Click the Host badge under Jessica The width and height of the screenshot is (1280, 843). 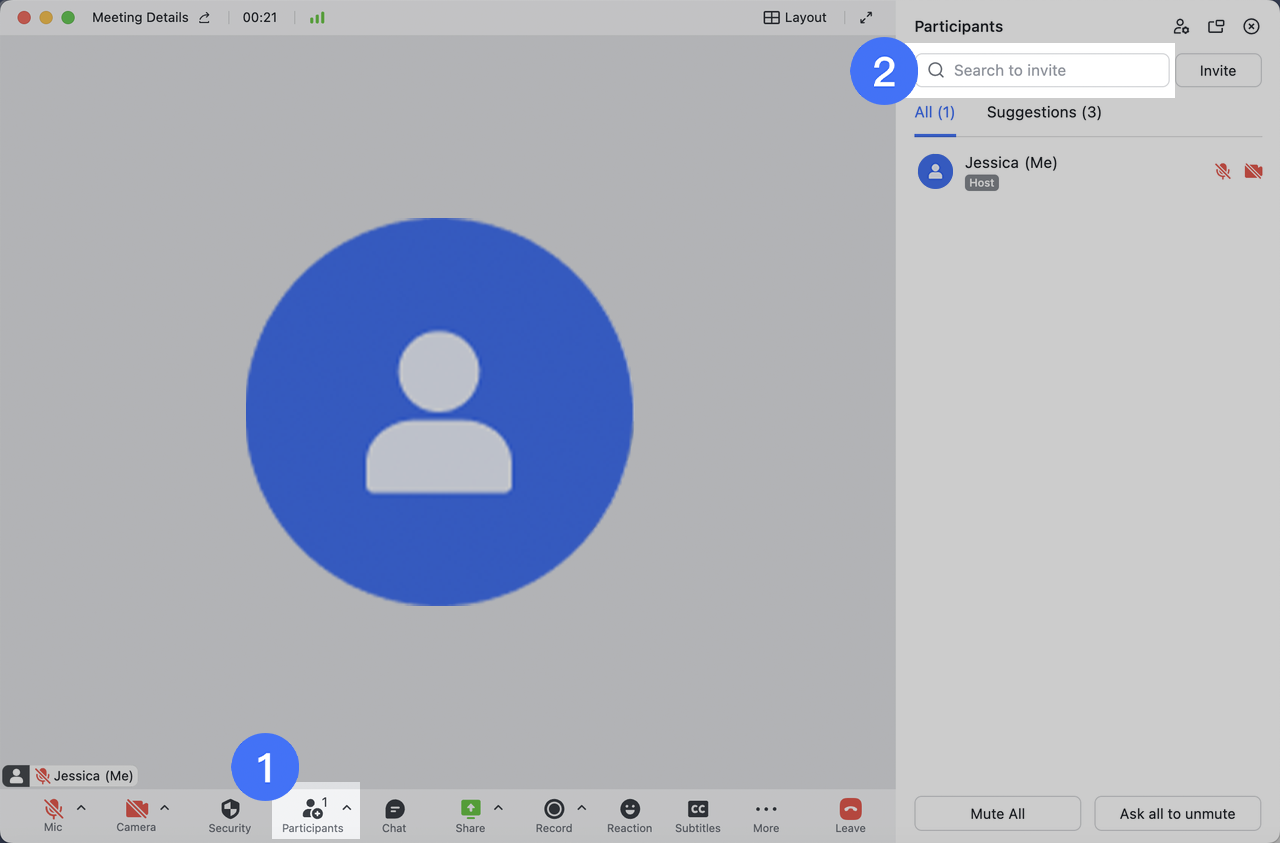tap(982, 183)
